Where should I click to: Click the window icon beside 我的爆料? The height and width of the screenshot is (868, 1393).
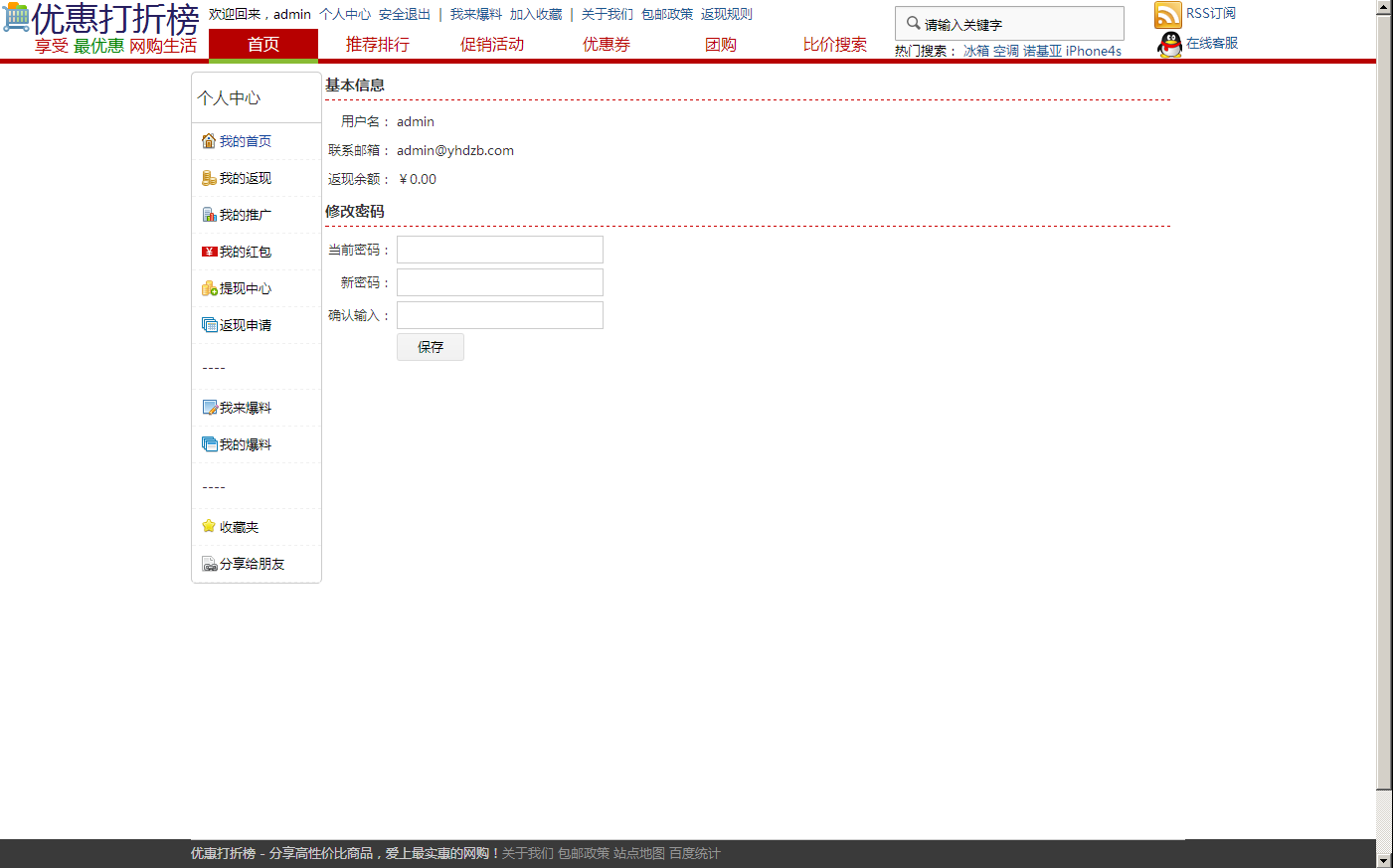click(209, 444)
